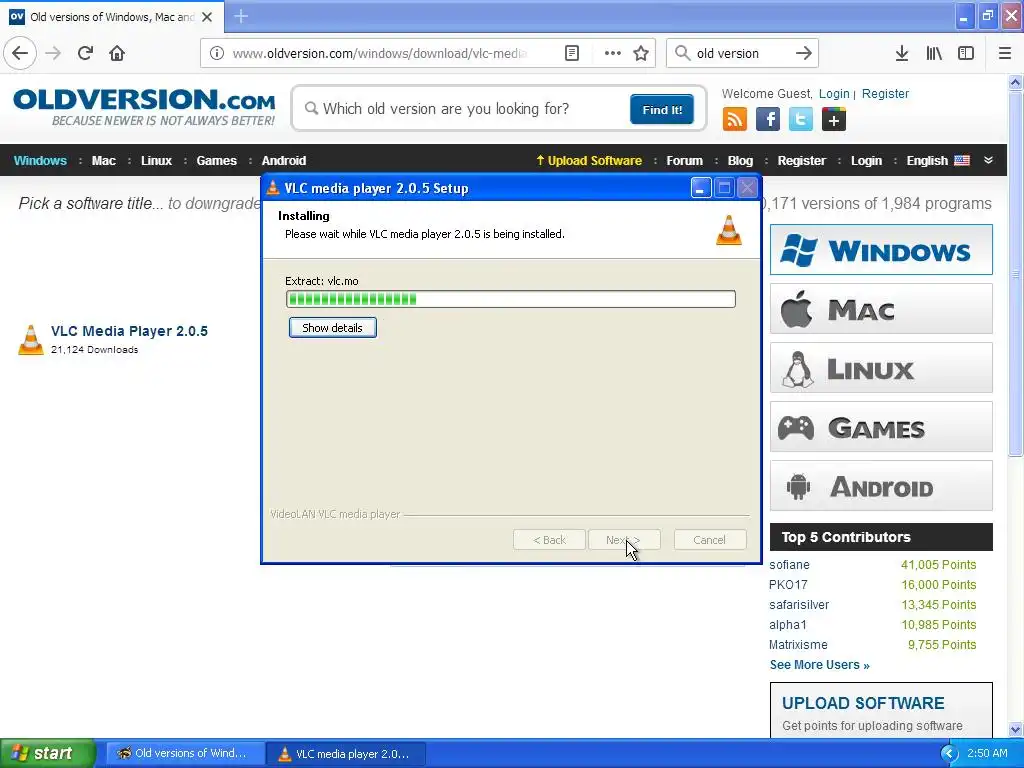Screen dimensions: 1024x768
Task: Click the Register link beside Welcome Guest
Action: tap(885, 93)
